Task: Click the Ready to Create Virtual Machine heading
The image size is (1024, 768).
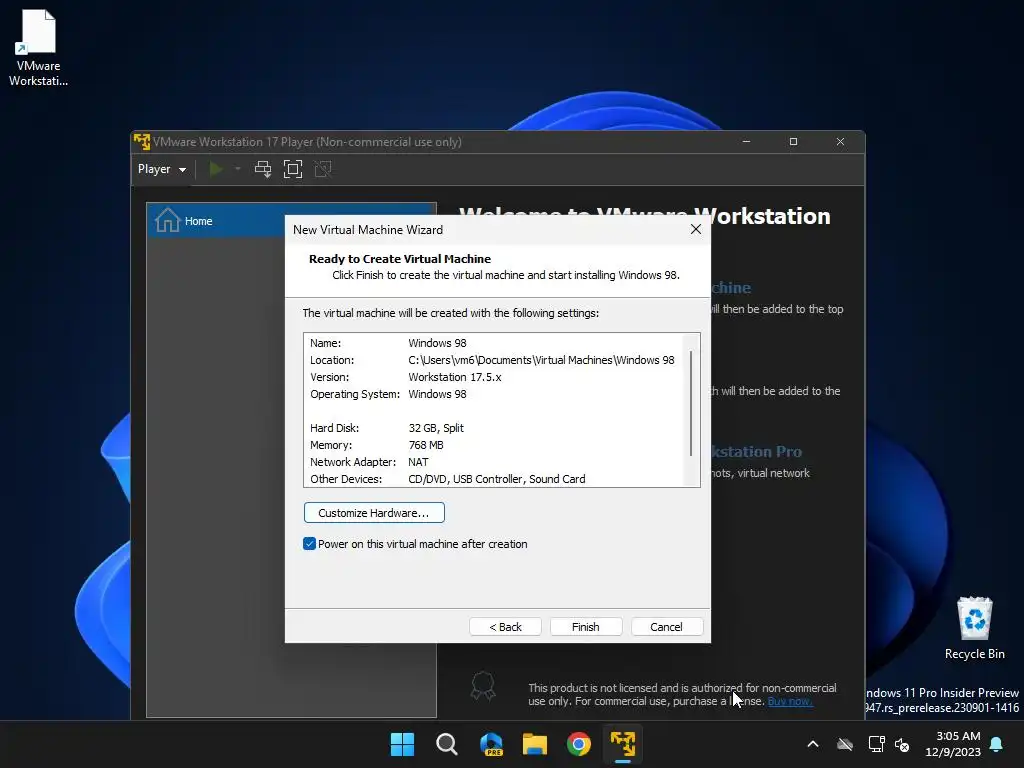Action: tap(400, 259)
